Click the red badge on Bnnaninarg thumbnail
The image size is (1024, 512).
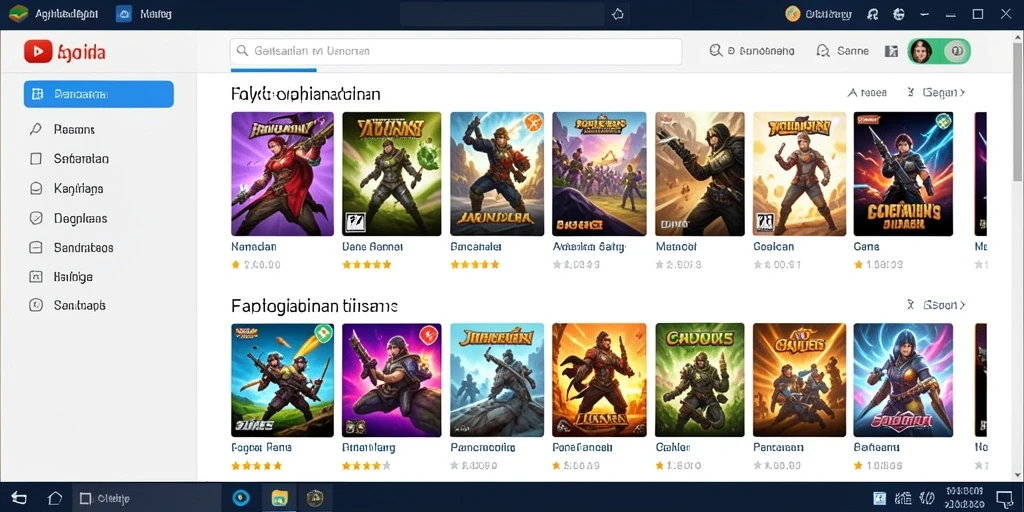click(428, 334)
